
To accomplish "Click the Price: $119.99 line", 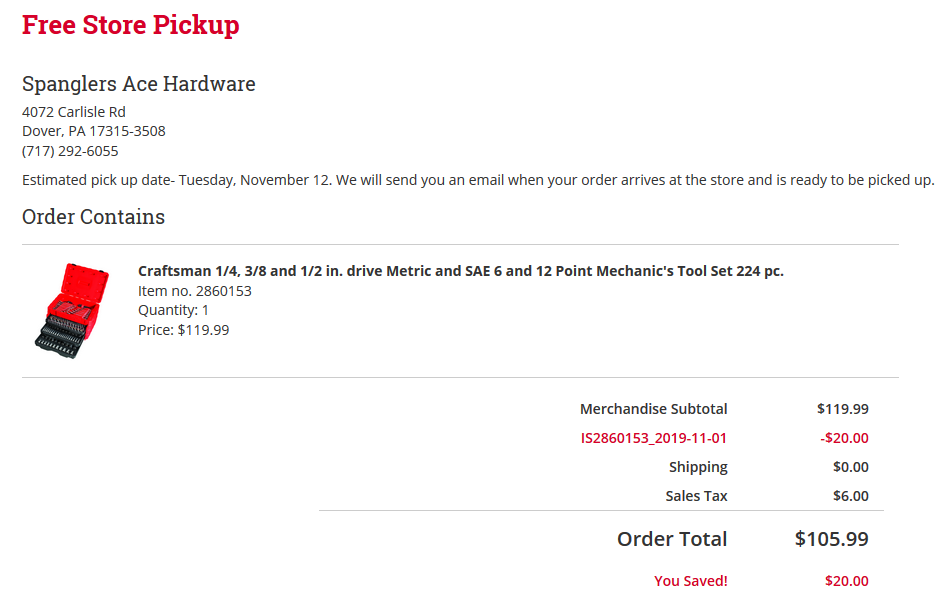I will (183, 329).
